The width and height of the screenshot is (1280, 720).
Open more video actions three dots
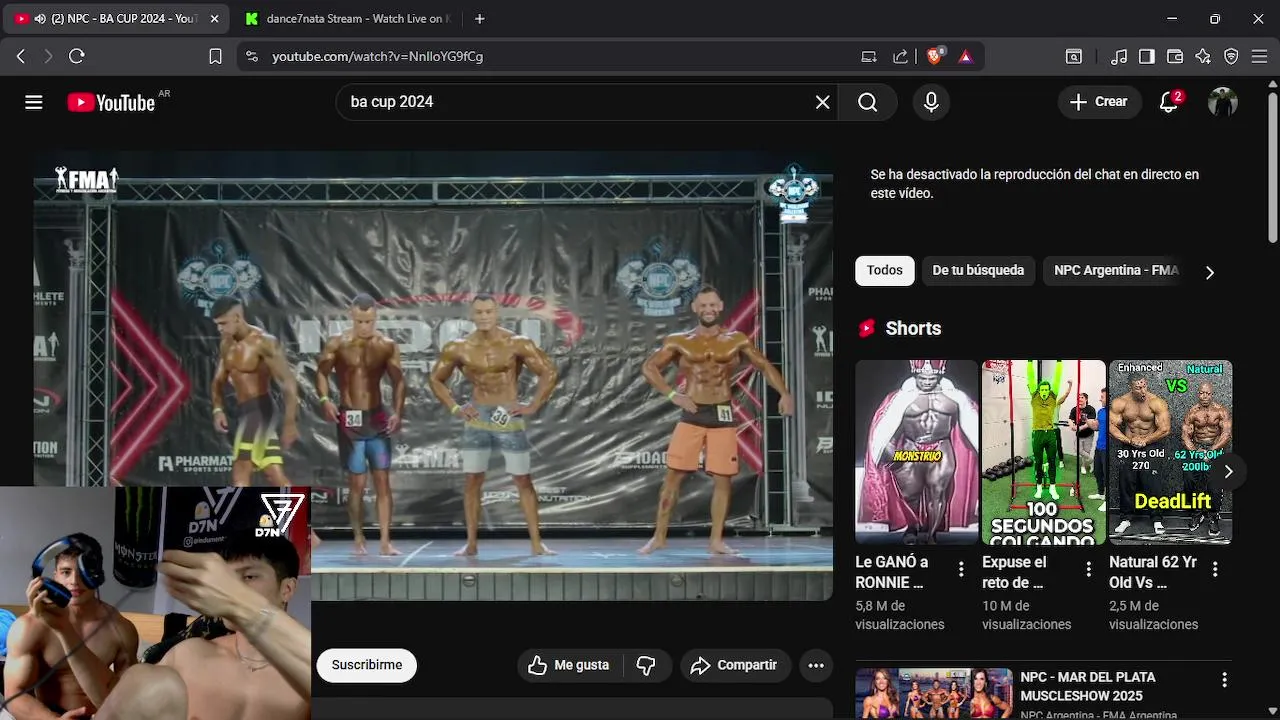(816, 665)
